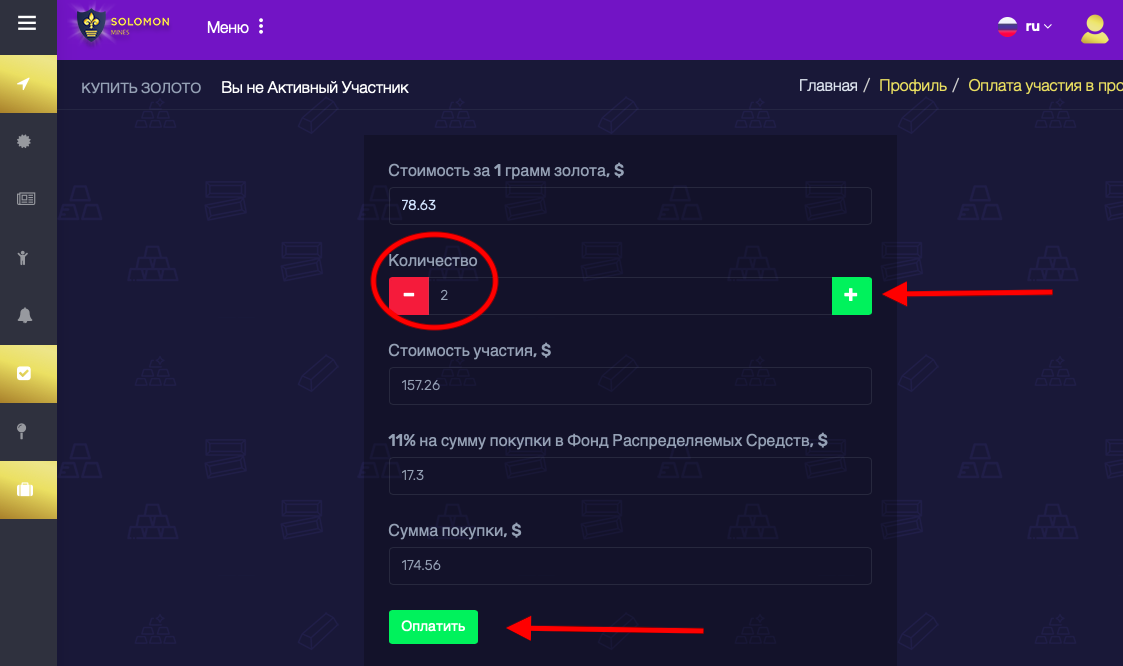Increase quantity with green plus button
1123x666 pixels.
click(851, 296)
